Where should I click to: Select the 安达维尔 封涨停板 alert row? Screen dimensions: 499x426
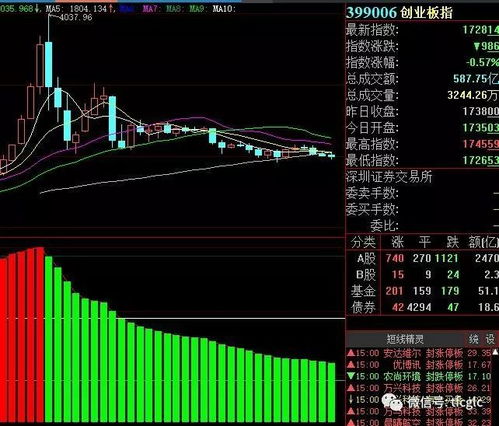tap(419, 353)
